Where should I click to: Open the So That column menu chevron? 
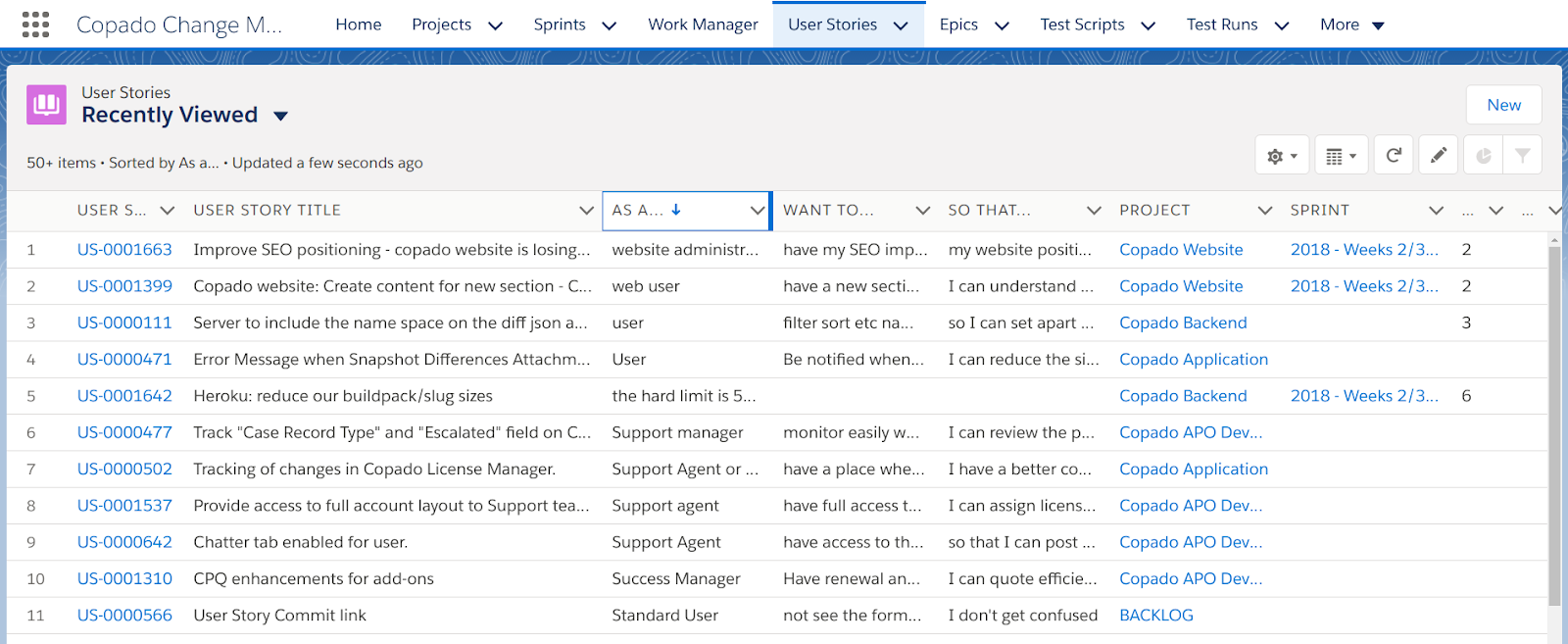pos(1094,210)
